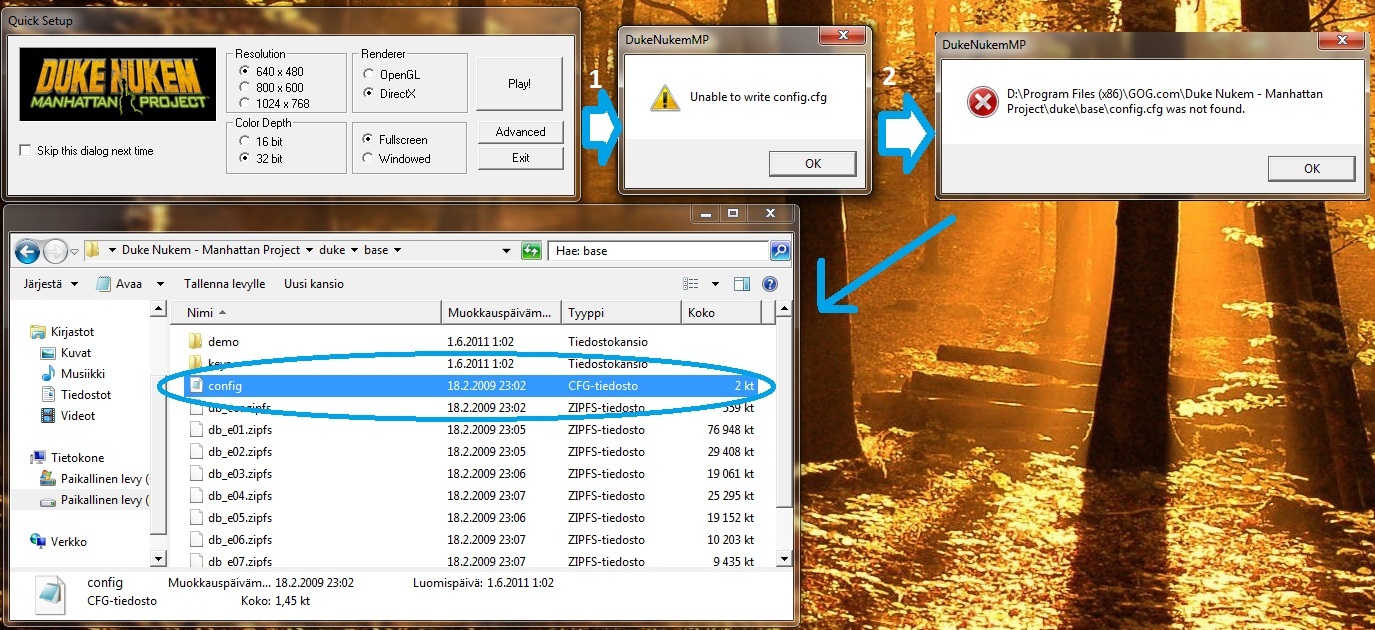Select 16 bit color depth
Screen dimensions: 1375x630
coord(245,142)
